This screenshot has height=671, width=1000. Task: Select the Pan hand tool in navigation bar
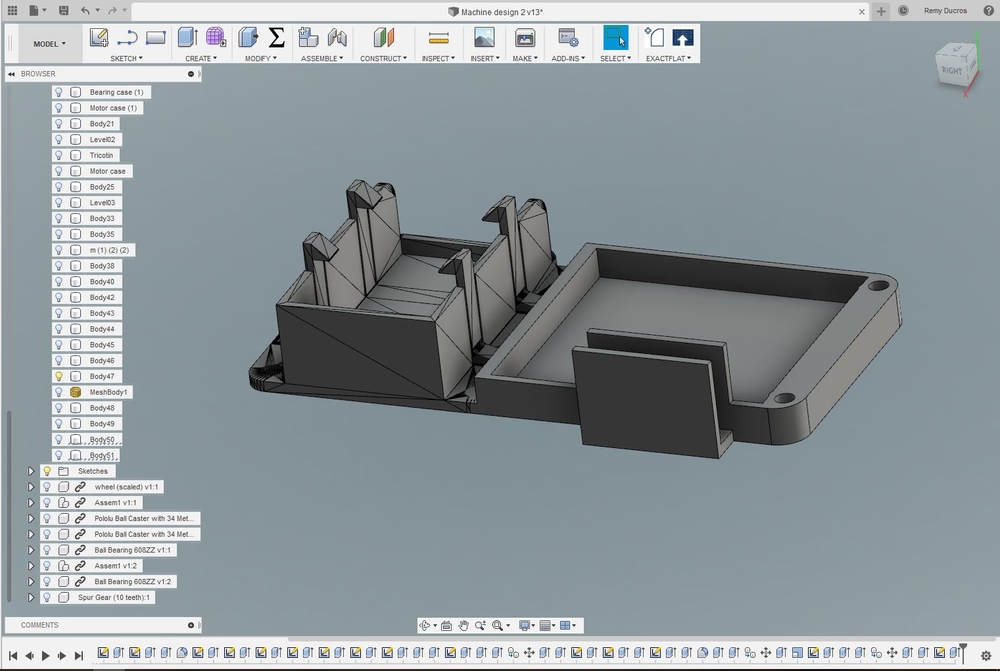click(x=464, y=626)
